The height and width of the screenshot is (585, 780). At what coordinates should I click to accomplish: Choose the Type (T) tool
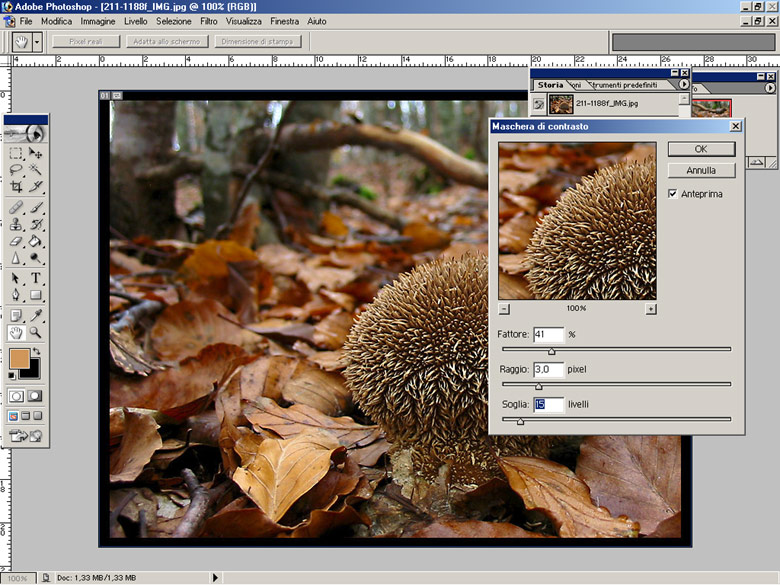(x=36, y=278)
